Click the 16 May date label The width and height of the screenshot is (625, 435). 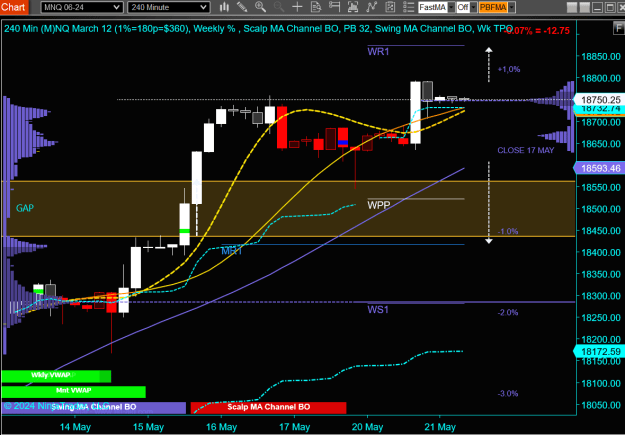pyautogui.click(x=222, y=427)
